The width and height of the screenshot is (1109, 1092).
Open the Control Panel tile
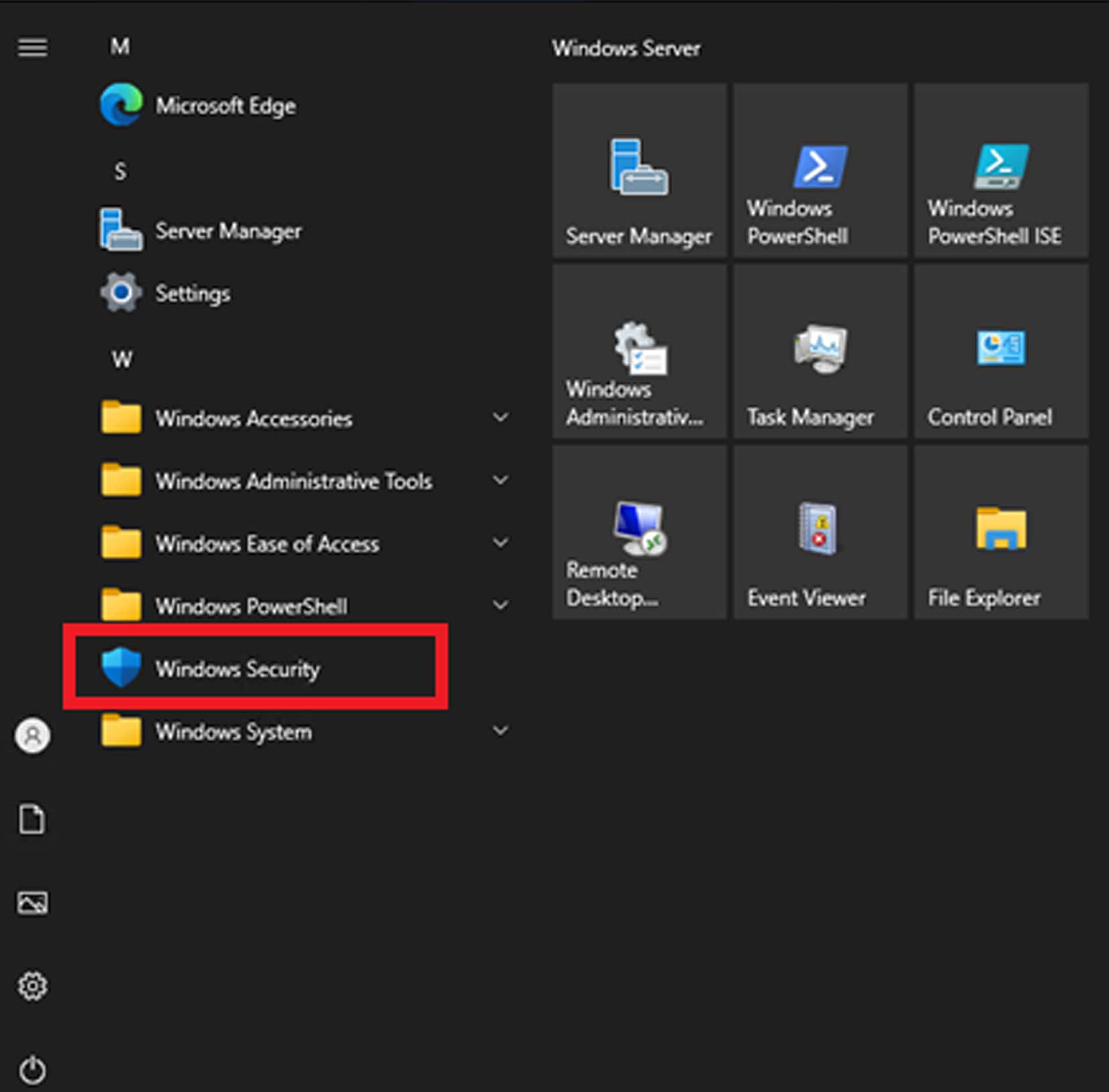tap(1001, 351)
